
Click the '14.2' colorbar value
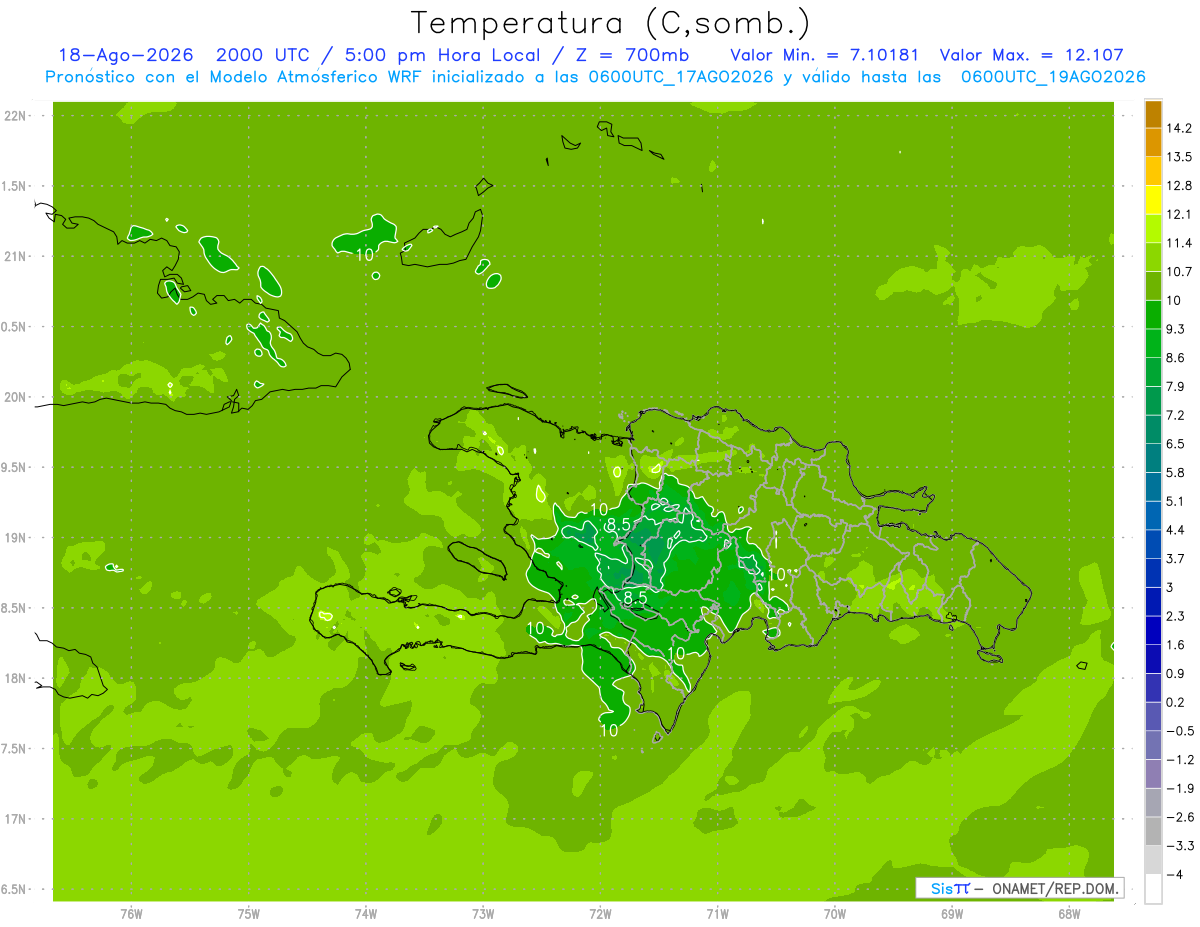tap(1179, 128)
